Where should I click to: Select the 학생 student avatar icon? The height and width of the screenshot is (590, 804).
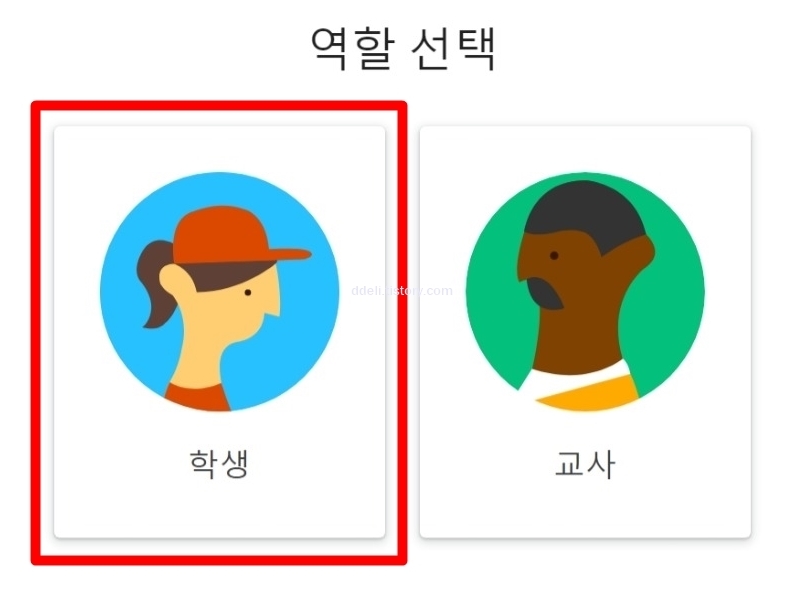(219, 292)
